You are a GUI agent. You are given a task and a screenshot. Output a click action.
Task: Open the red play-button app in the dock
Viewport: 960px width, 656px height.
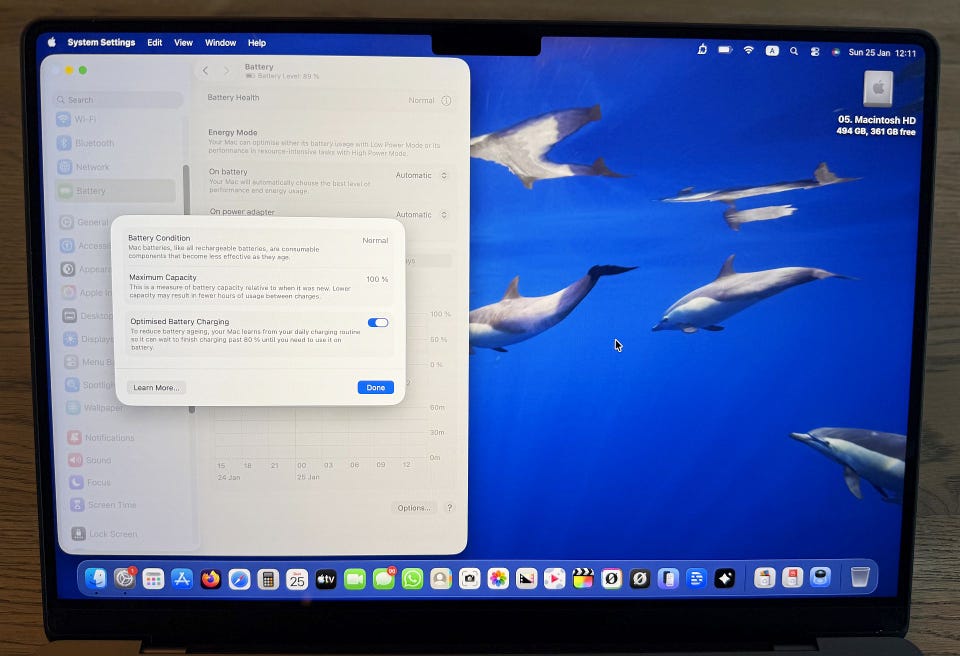coord(555,579)
